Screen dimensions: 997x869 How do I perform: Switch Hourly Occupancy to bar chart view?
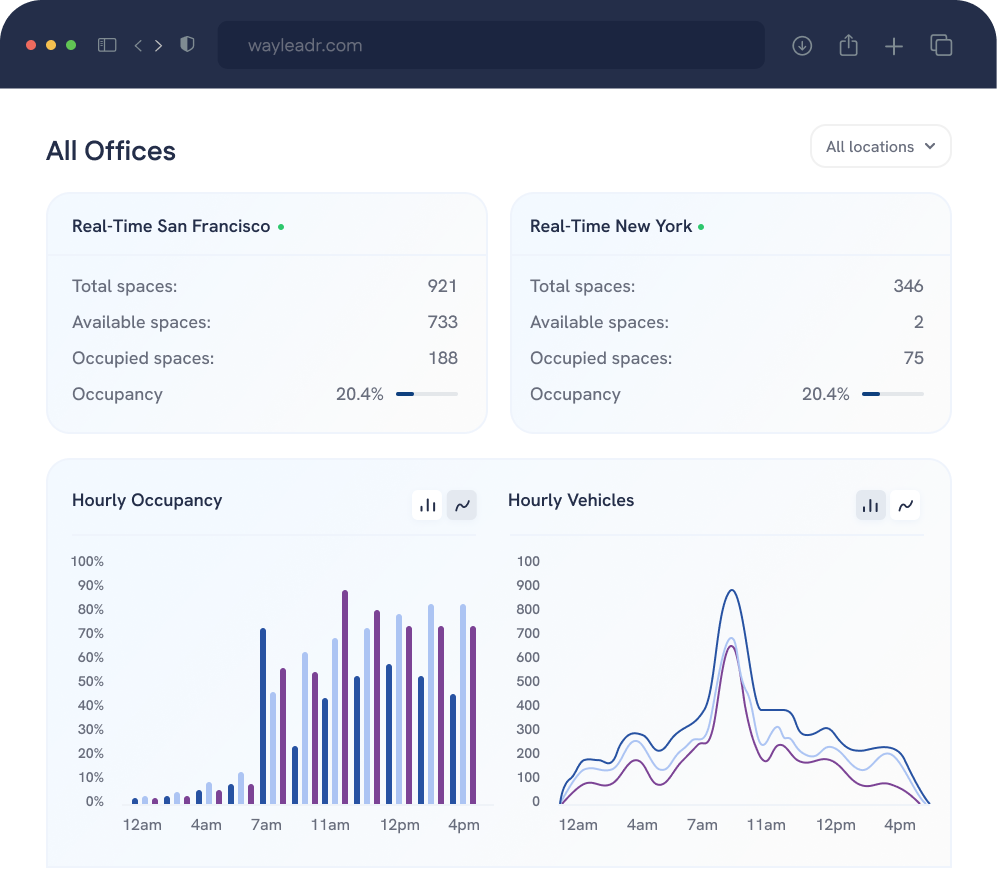tap(427, 505)
